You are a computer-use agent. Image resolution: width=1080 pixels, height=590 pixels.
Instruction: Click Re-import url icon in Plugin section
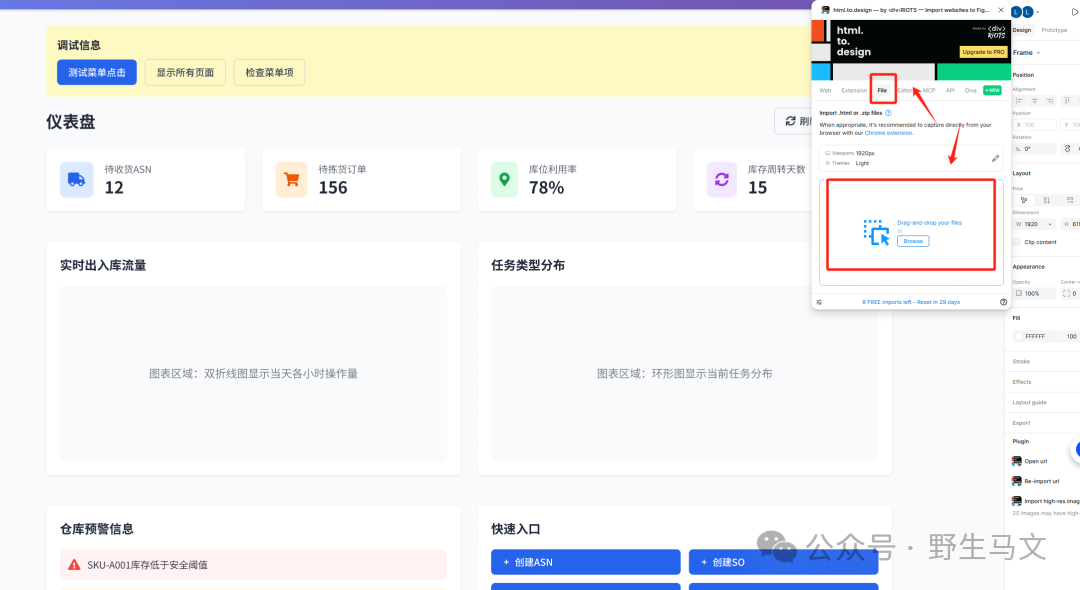(1017, 480)
